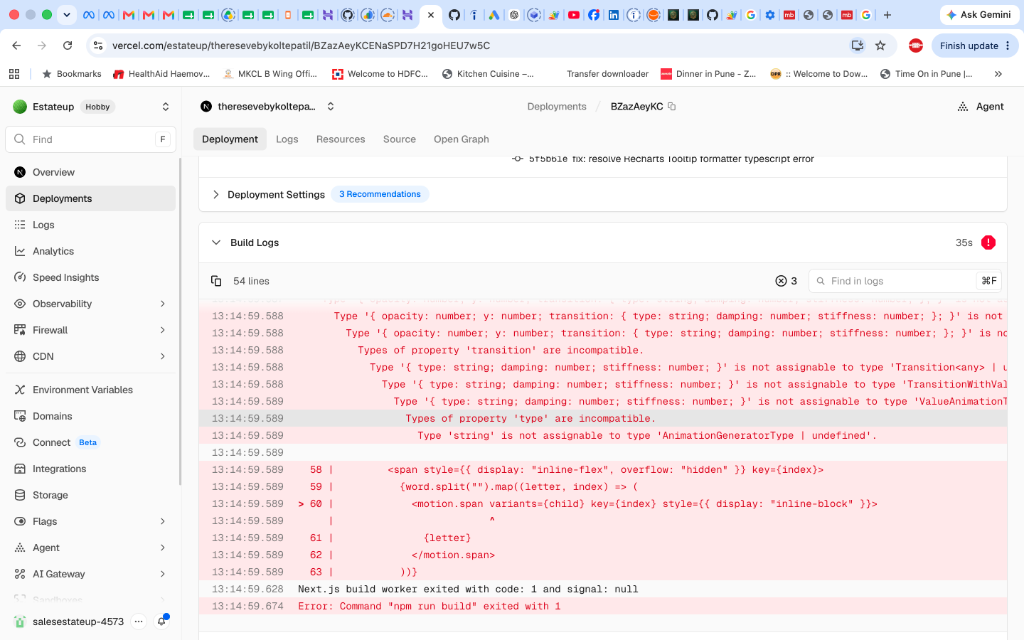Open the Overview sidebar item
Image resolution: width=1024 pixels, height=640 pixels.
(x=90, y=172)
